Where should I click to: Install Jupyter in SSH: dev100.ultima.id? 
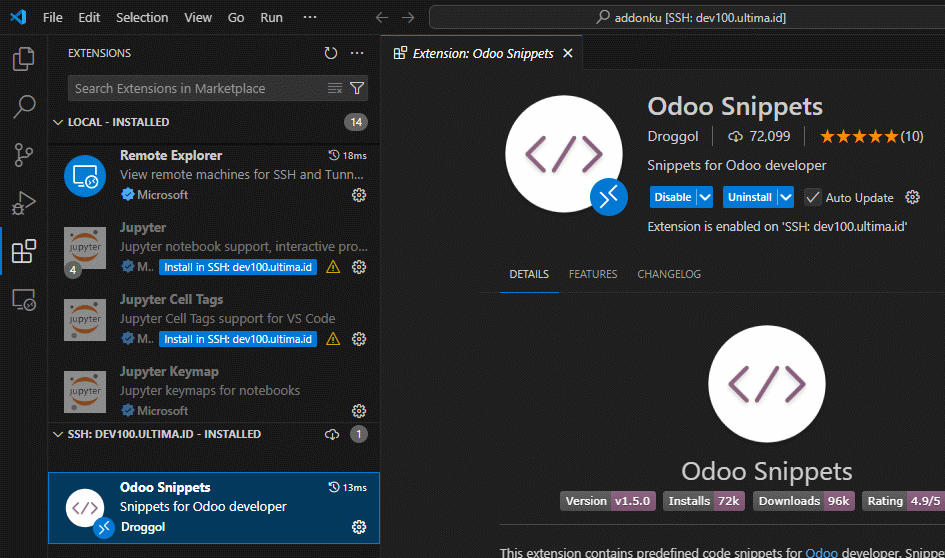(x=238, y=267)
